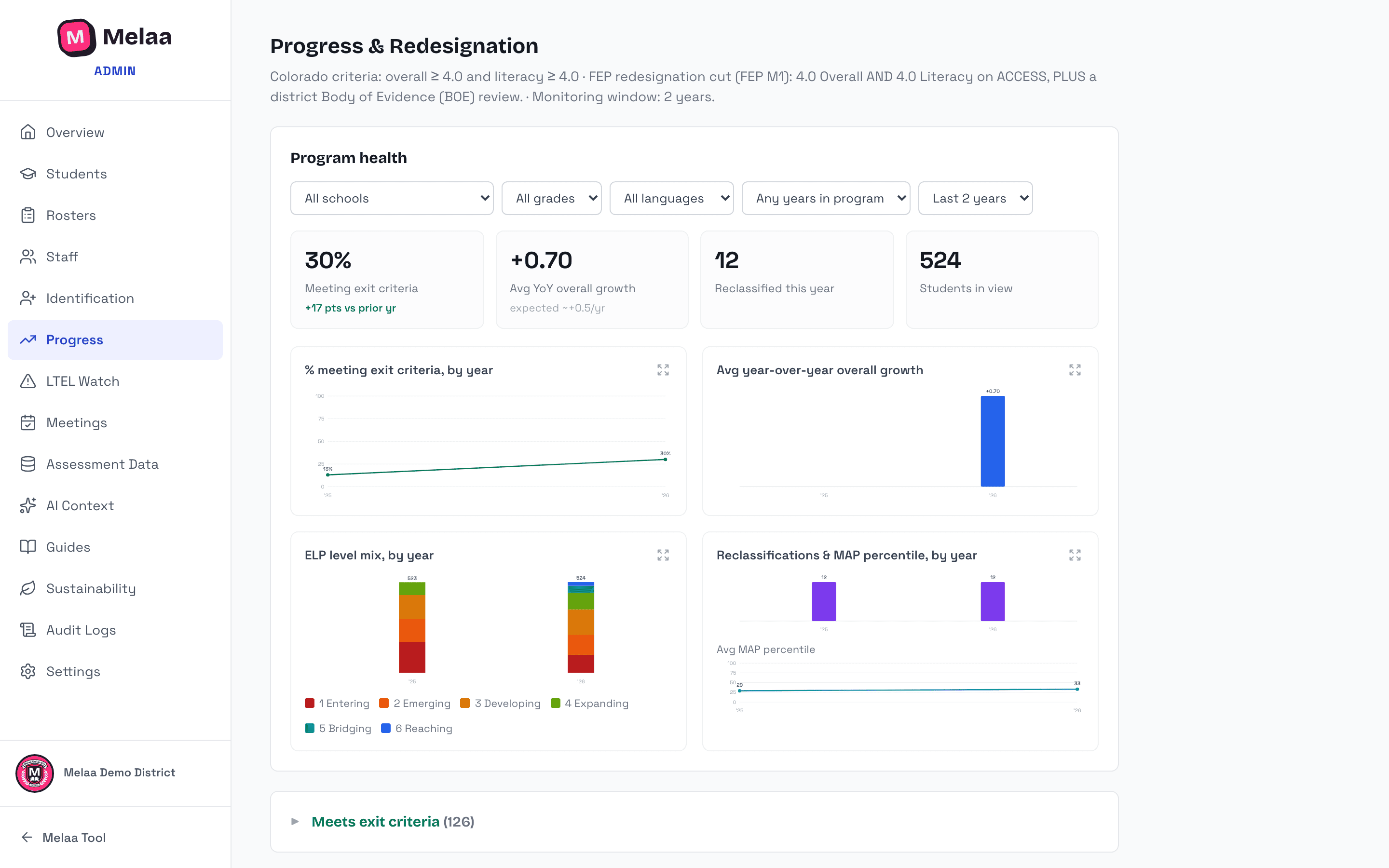Open the Any years in program dropdown
The image size is (1389, 868).
[x=826, y=198]
